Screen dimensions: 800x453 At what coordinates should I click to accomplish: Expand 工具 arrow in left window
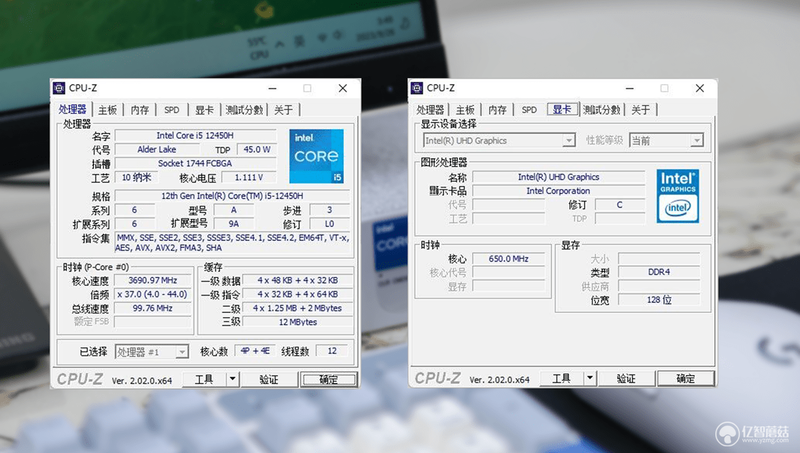point(233,379)
